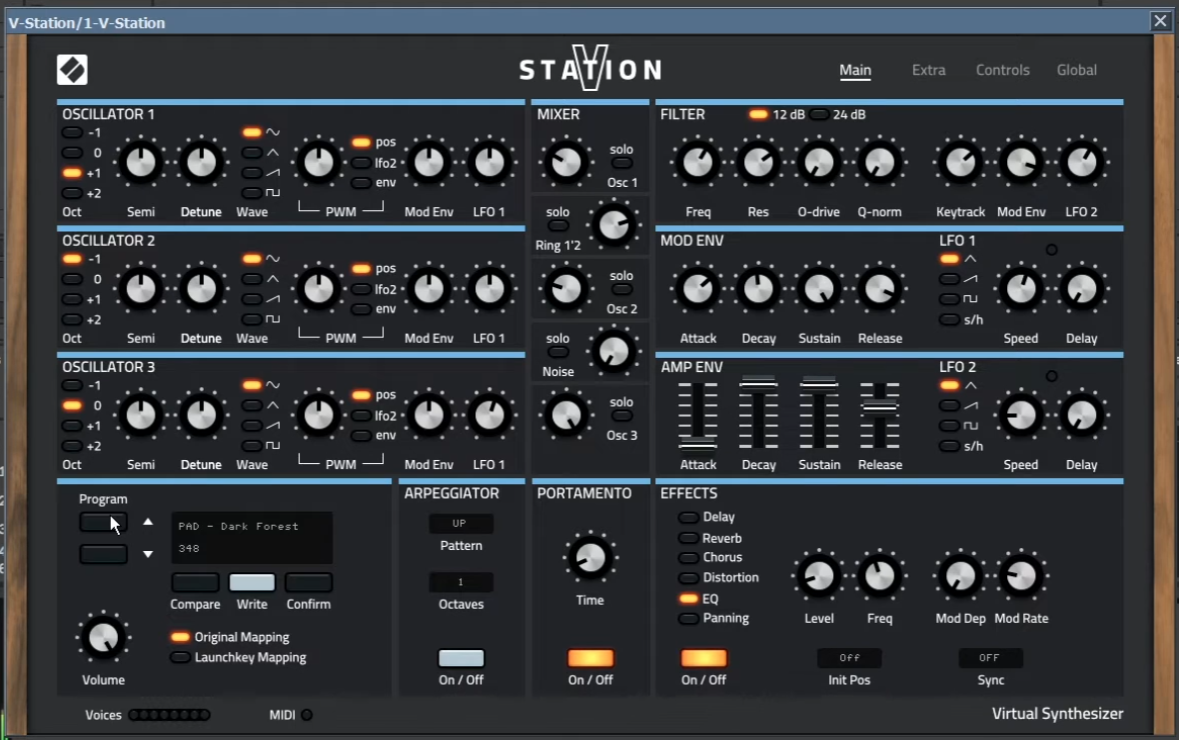Open the Arpeggiator Octaves selector
The height and width of the screenshot is (740, 1179).
point(461,582)
